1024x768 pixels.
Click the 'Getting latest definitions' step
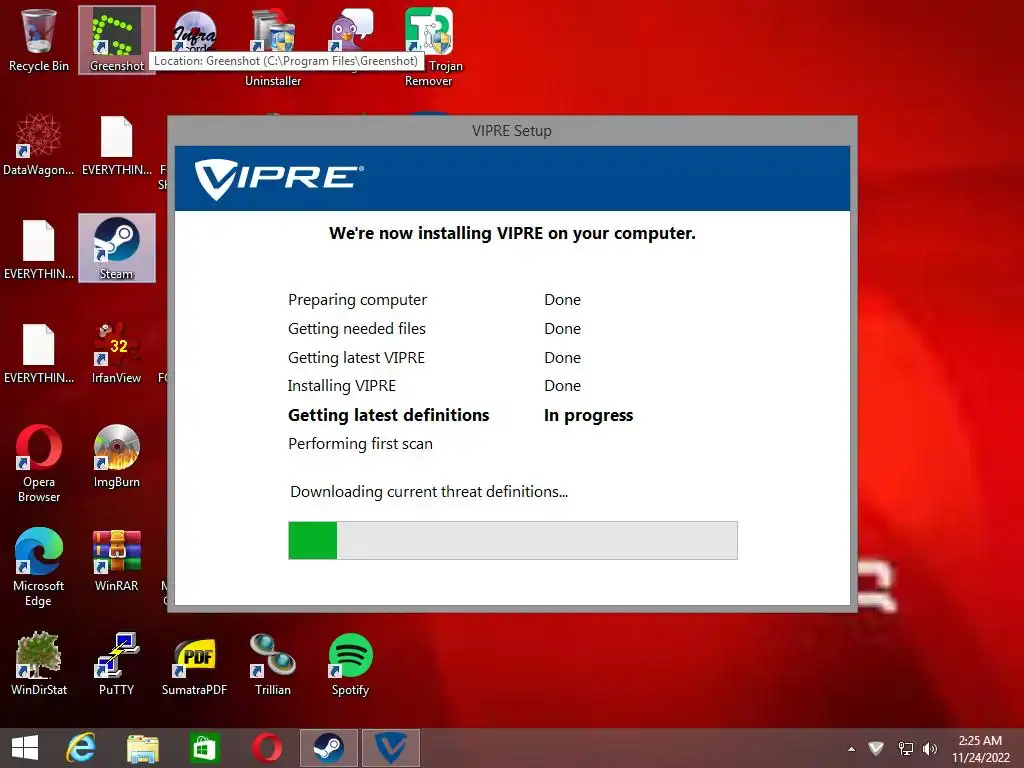coord(389,415)
